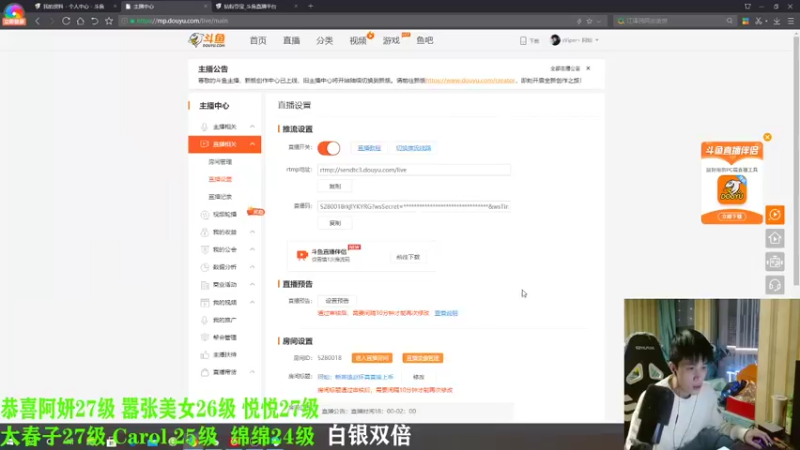Image resolution: width=800 pixels, height=450 pixels.
Task: Open the browser hamburger menu icon
Action: pos(791,21)
